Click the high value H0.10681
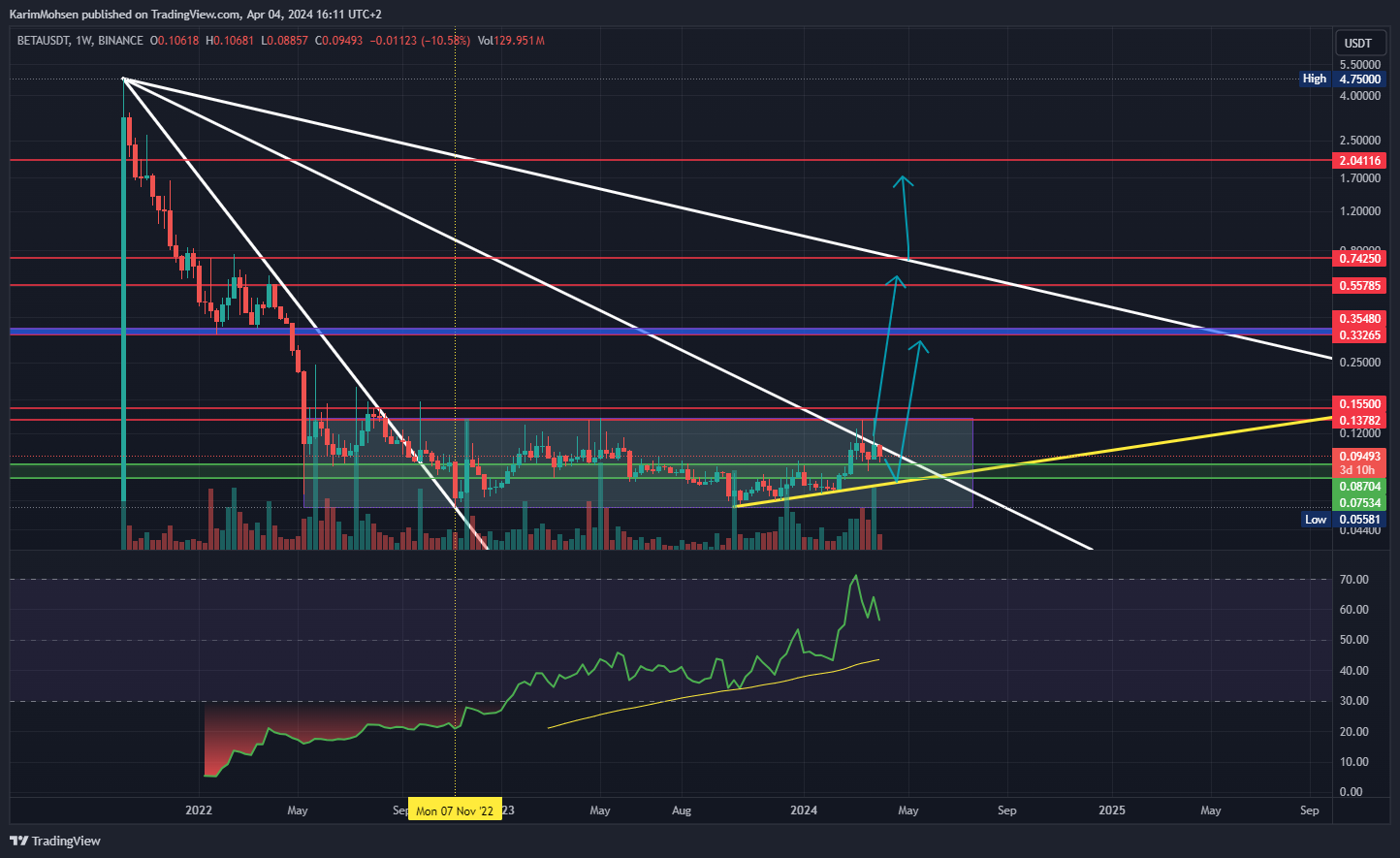This screenshot has width=1400, height=858. tap(230, 41)
